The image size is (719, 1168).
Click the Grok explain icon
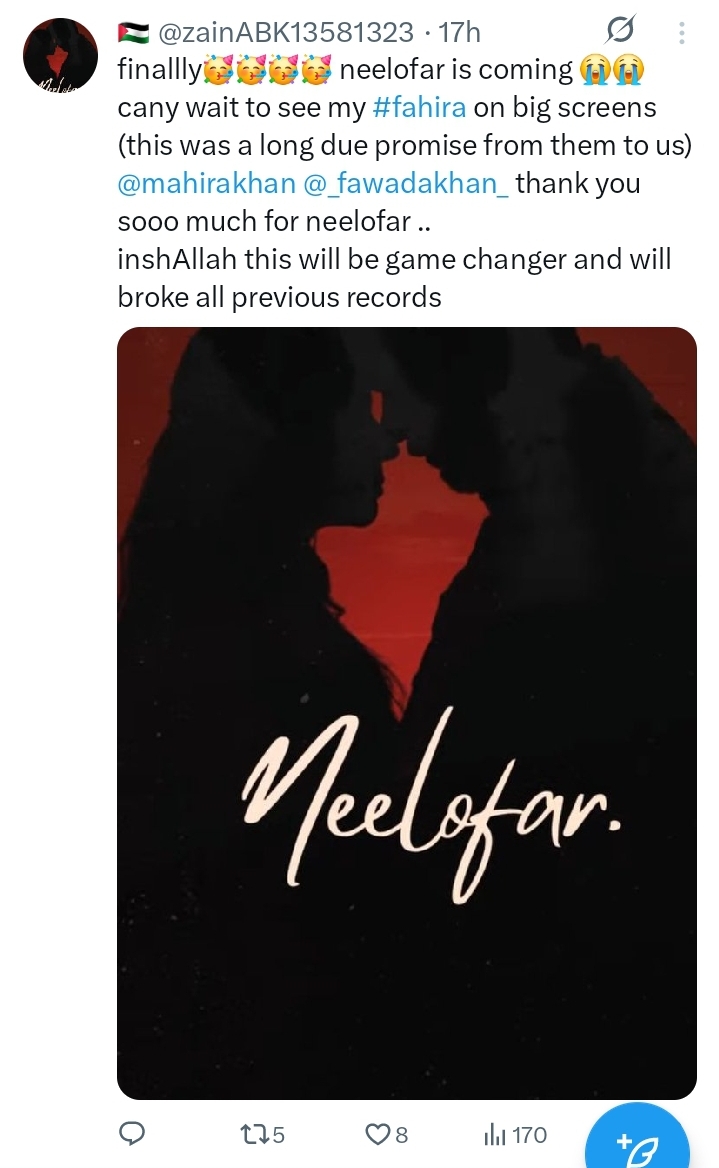pyautogui.click(x=619, y=30)
